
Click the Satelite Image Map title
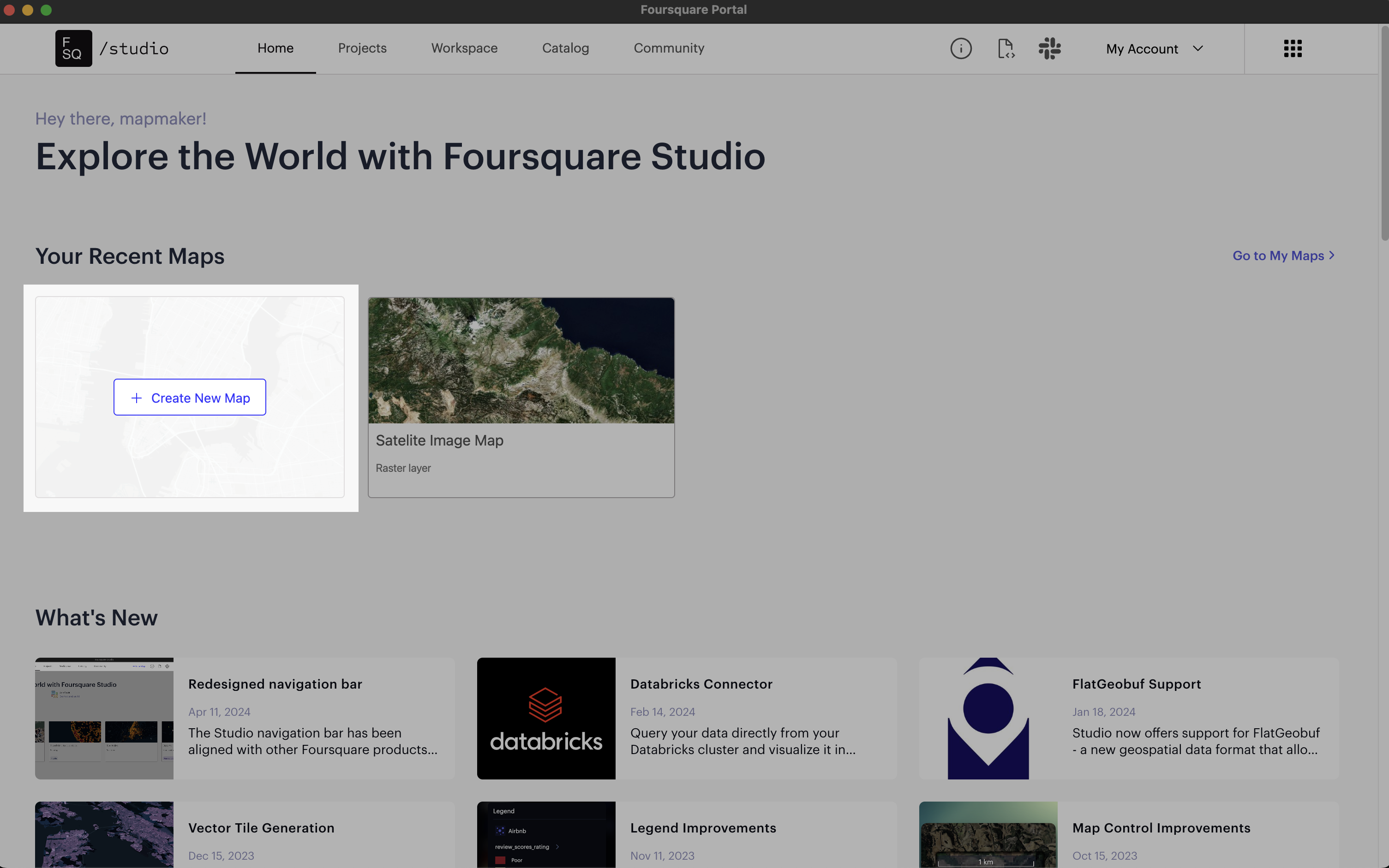click(x=439, y=440)
